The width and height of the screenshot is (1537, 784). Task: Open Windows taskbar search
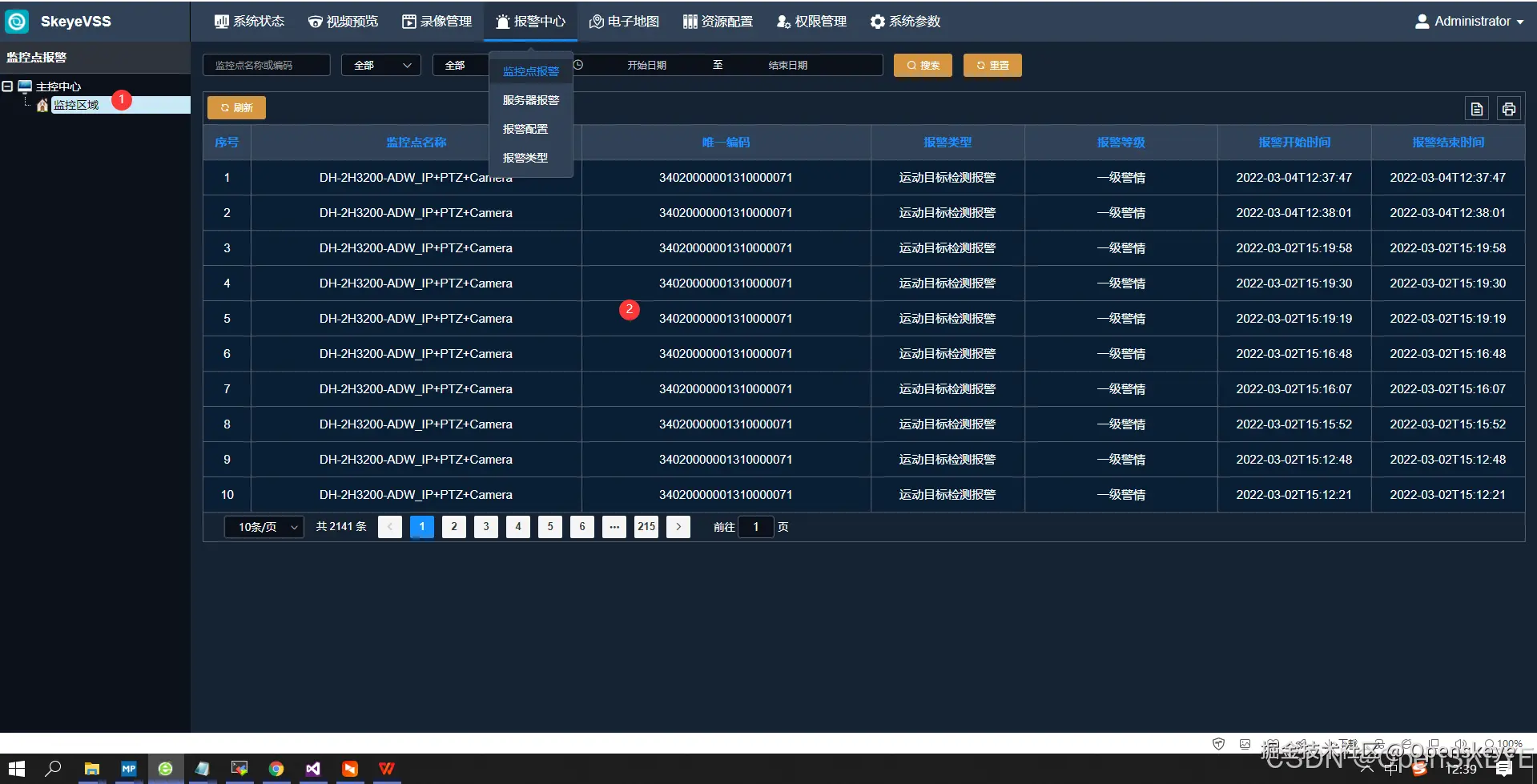click(x=54, y=769)
